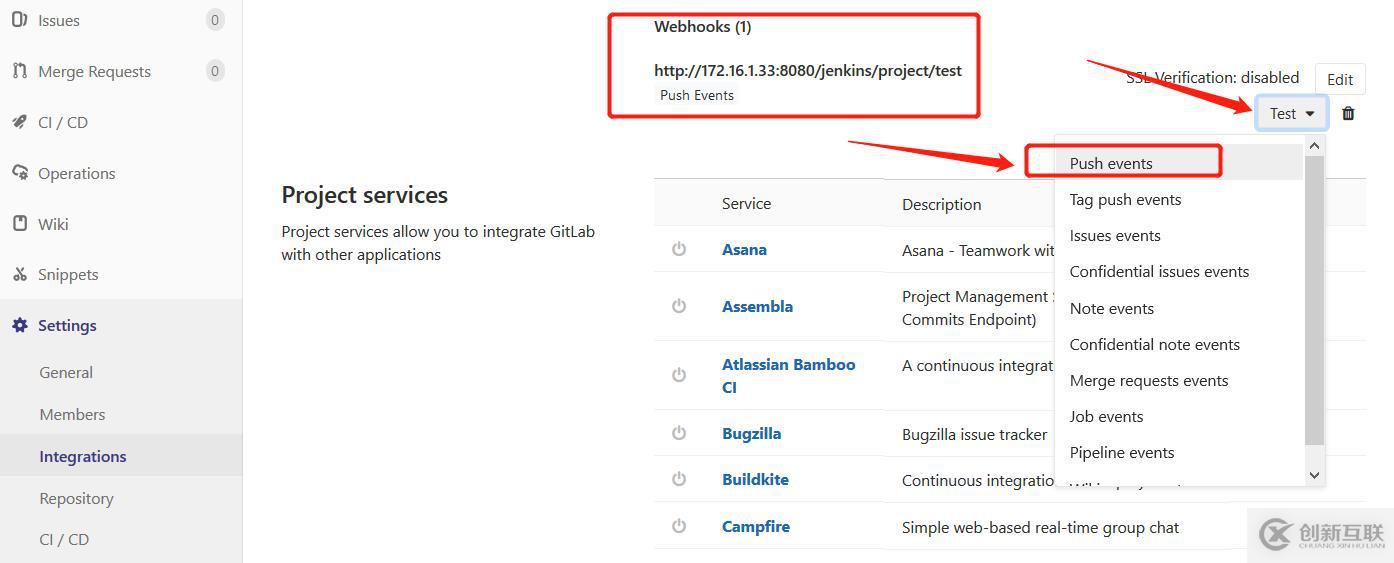The height and width of the screenshot is (563, 1394).
Task: Click the dropdown list scrollbar thumb
Action: click(x=1315, y=300)
